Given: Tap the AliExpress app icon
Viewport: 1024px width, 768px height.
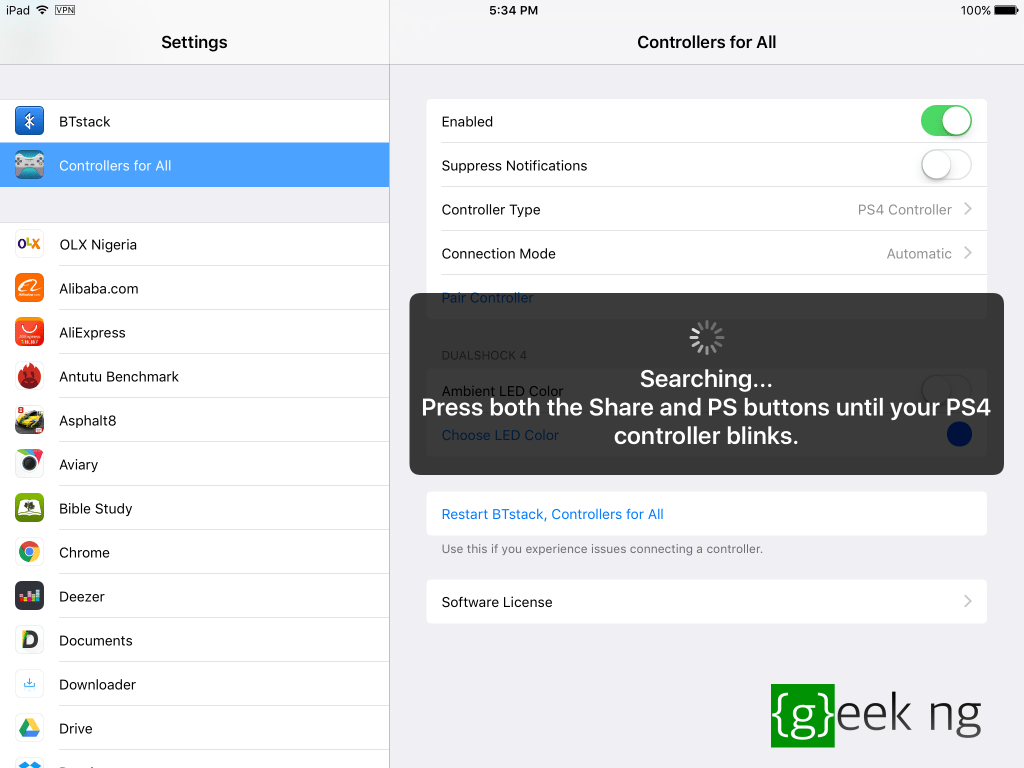Looking at the screenshot, I should tap(29, 332).
